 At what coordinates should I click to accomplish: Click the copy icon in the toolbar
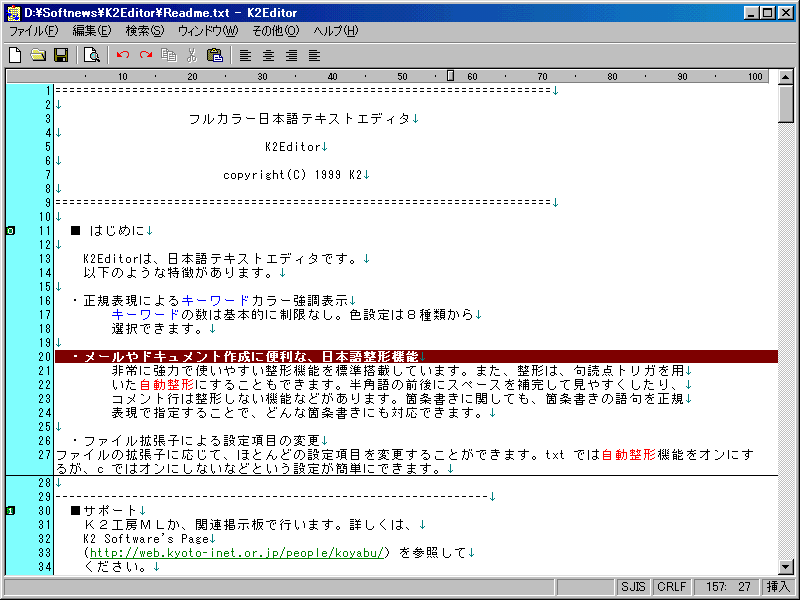(169, 55)
